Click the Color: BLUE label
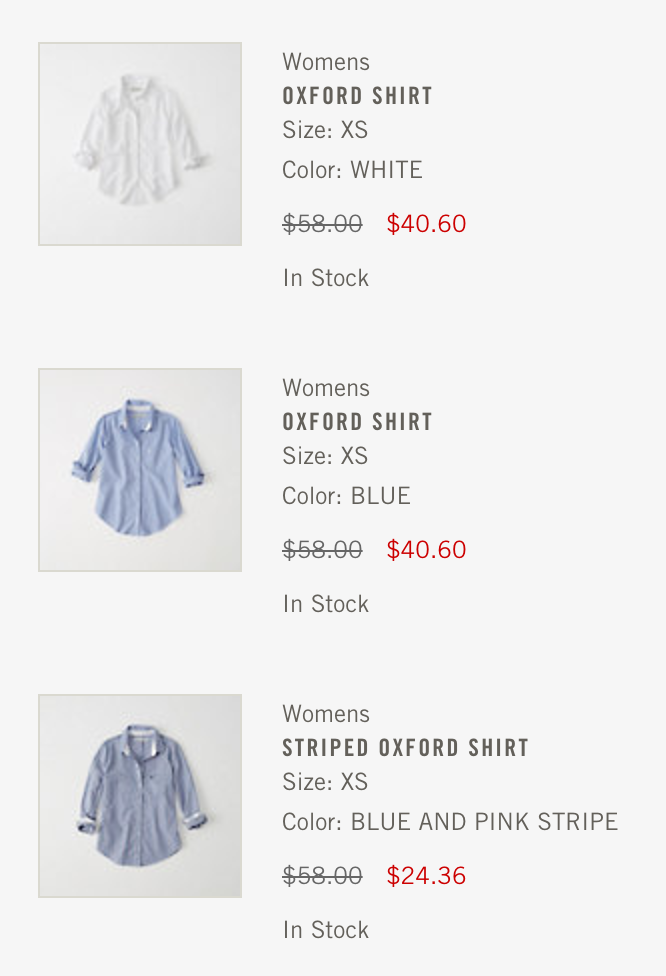666x976 pixels. point(346,496)
